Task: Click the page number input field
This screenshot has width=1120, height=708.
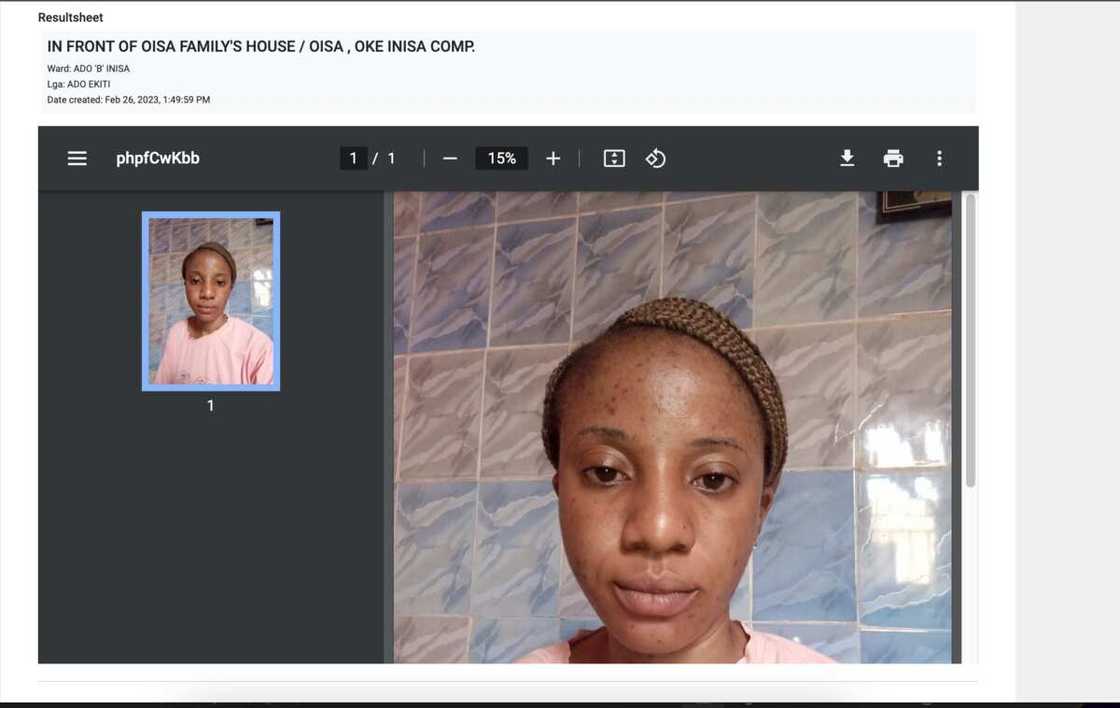Action: (353, 157)
